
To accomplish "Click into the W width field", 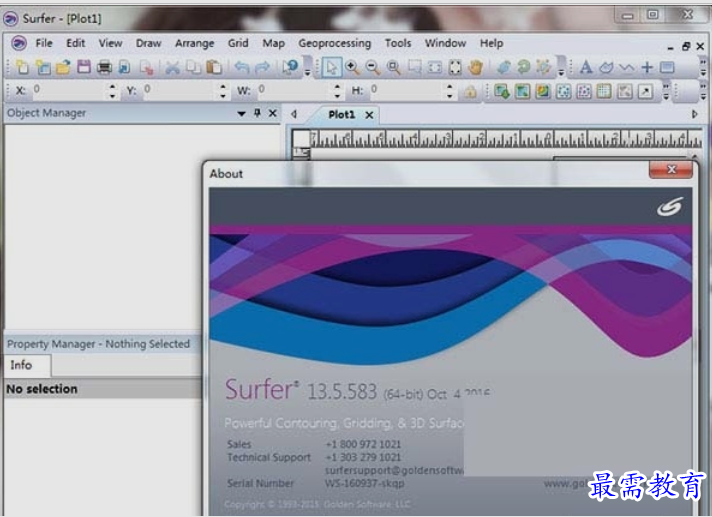I will (294, 90).
